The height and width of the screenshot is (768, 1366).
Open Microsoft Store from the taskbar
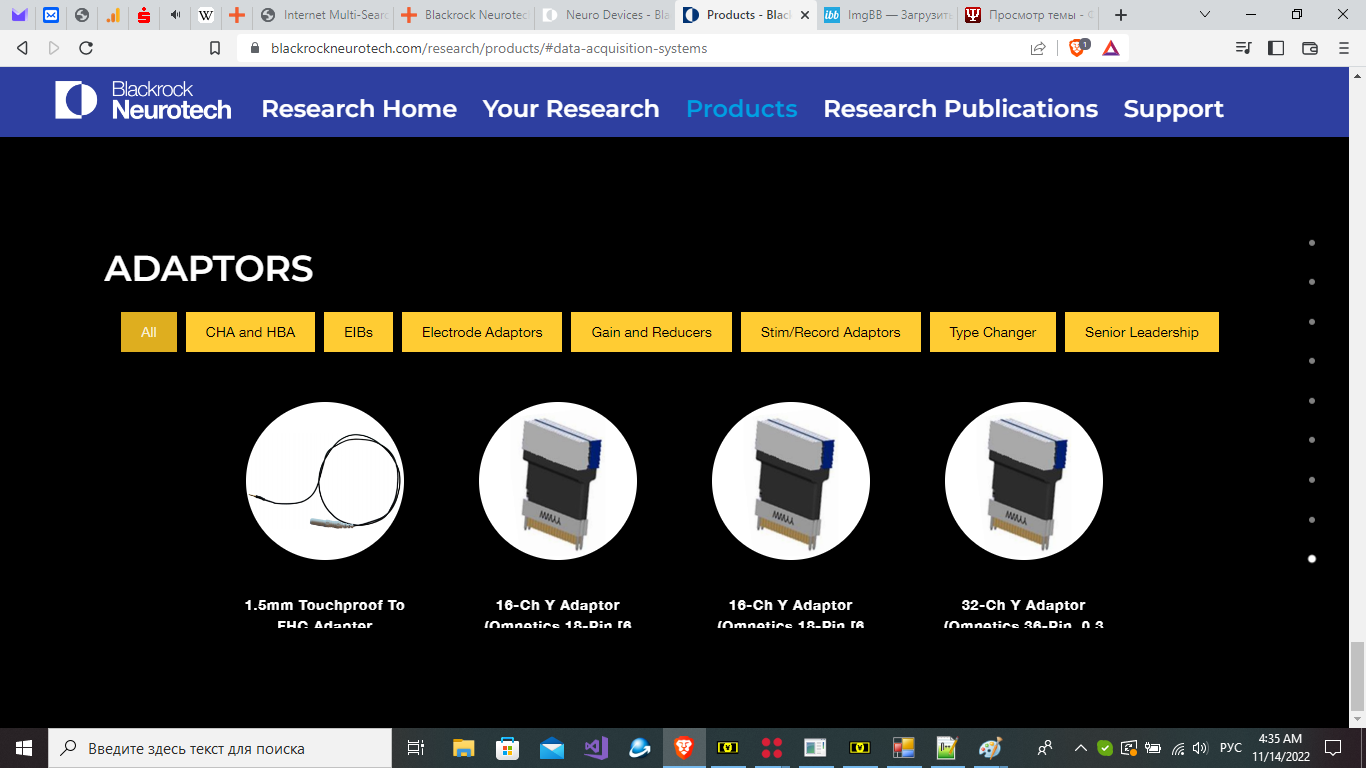(x=507, y=747)
